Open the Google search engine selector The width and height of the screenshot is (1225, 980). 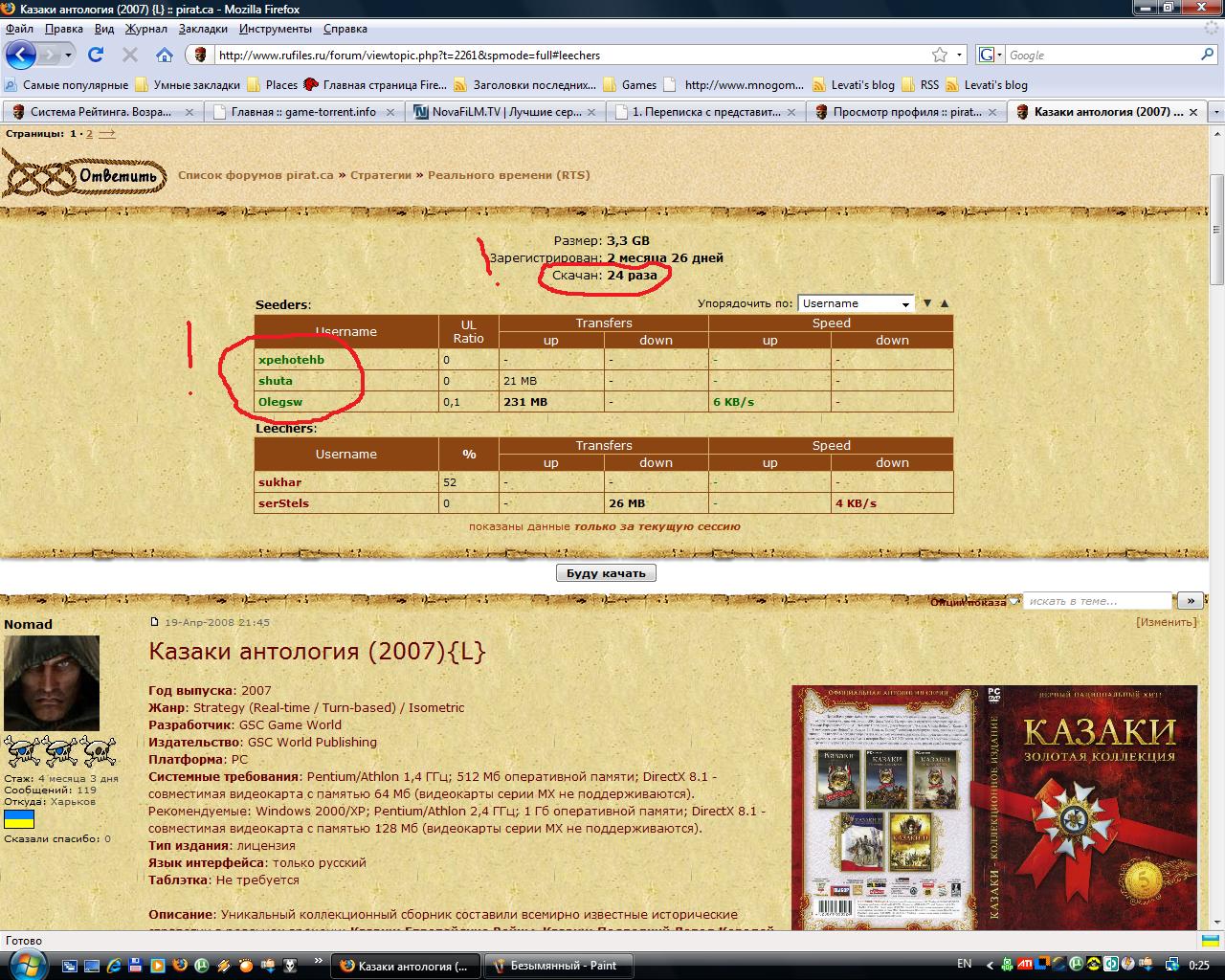[991, 55]
